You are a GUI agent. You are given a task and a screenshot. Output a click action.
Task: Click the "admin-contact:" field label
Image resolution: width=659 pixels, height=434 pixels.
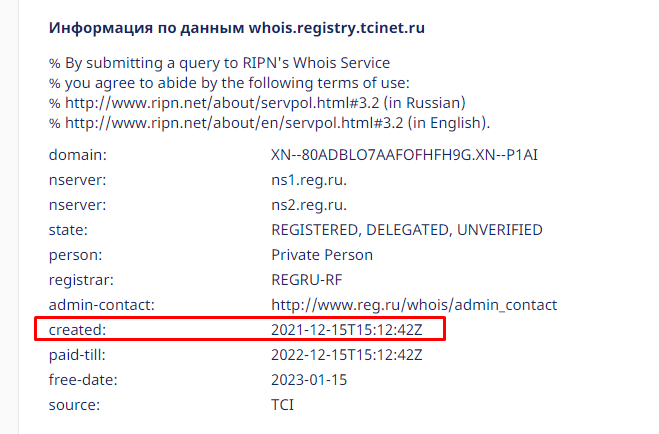(x=102, y=305)
